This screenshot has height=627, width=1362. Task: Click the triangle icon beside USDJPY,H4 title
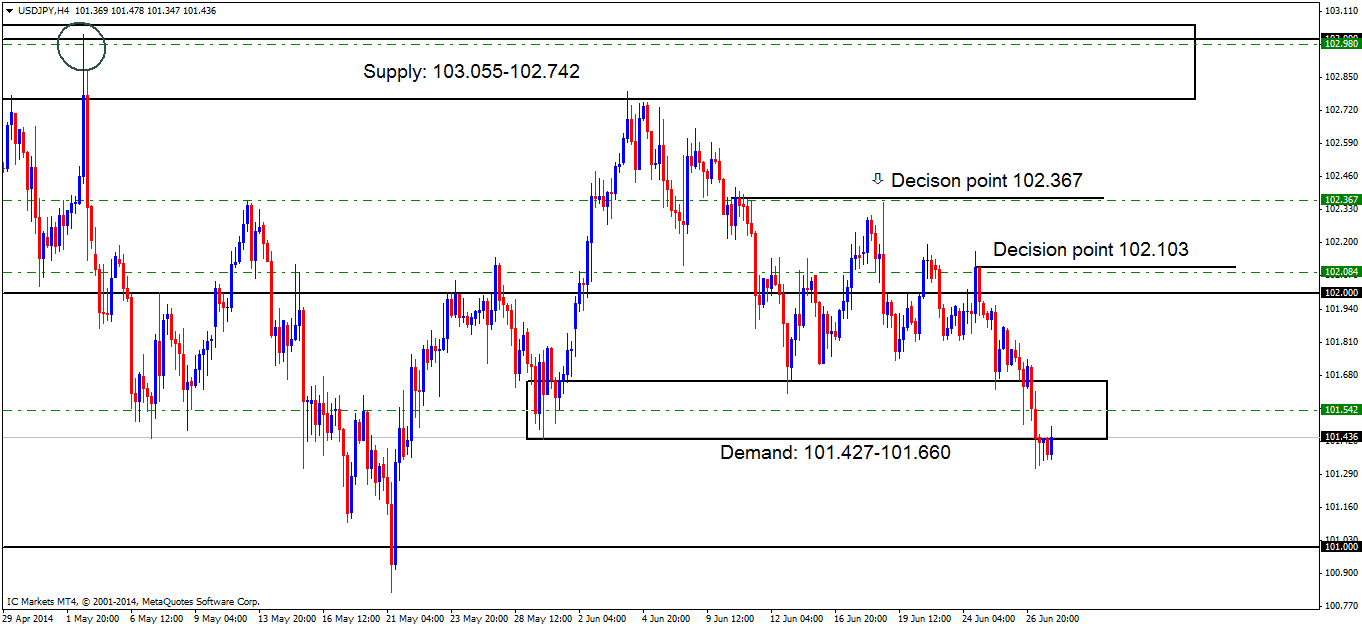pos(9,10)
